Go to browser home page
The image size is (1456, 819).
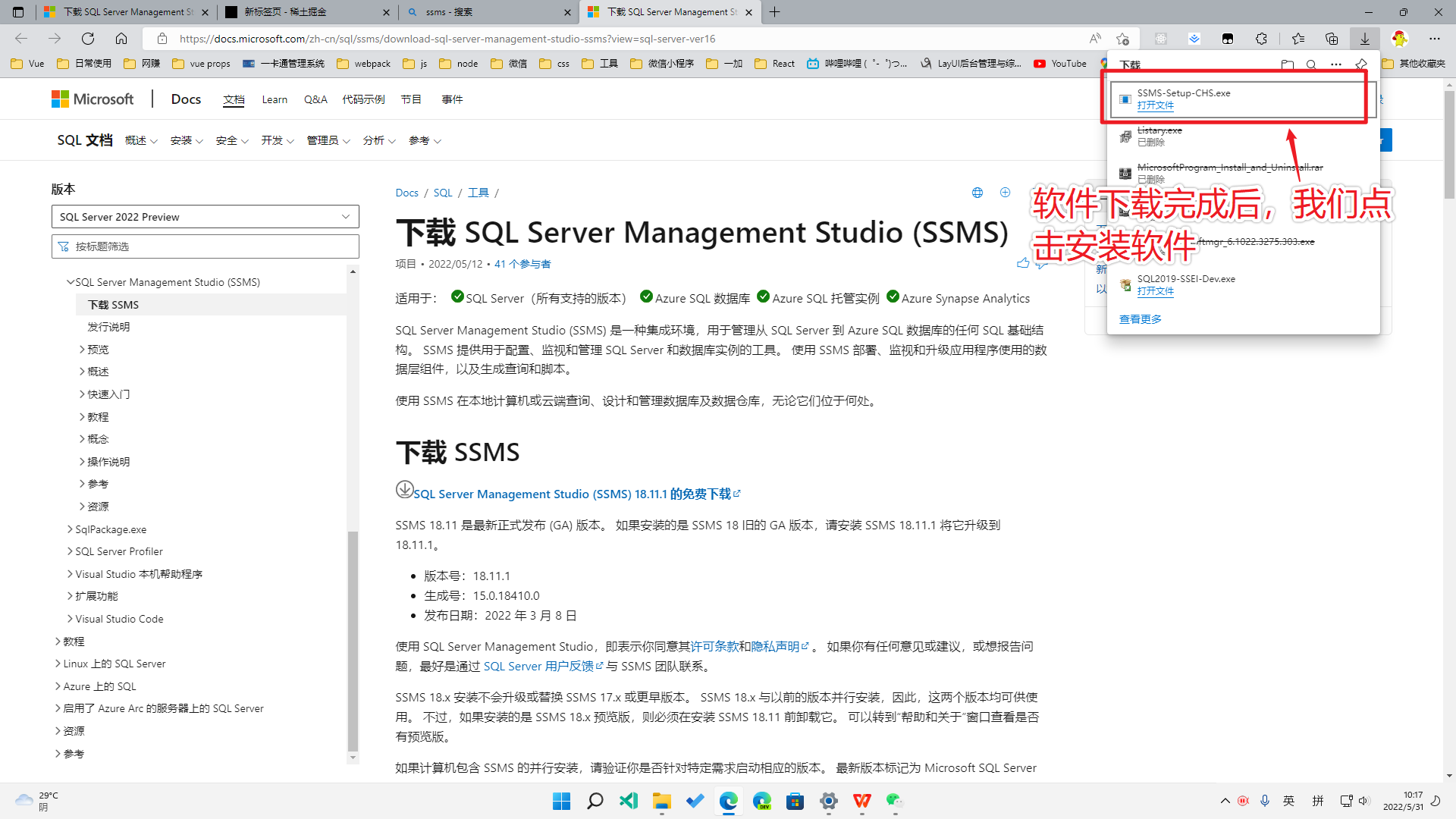(121, 39)
